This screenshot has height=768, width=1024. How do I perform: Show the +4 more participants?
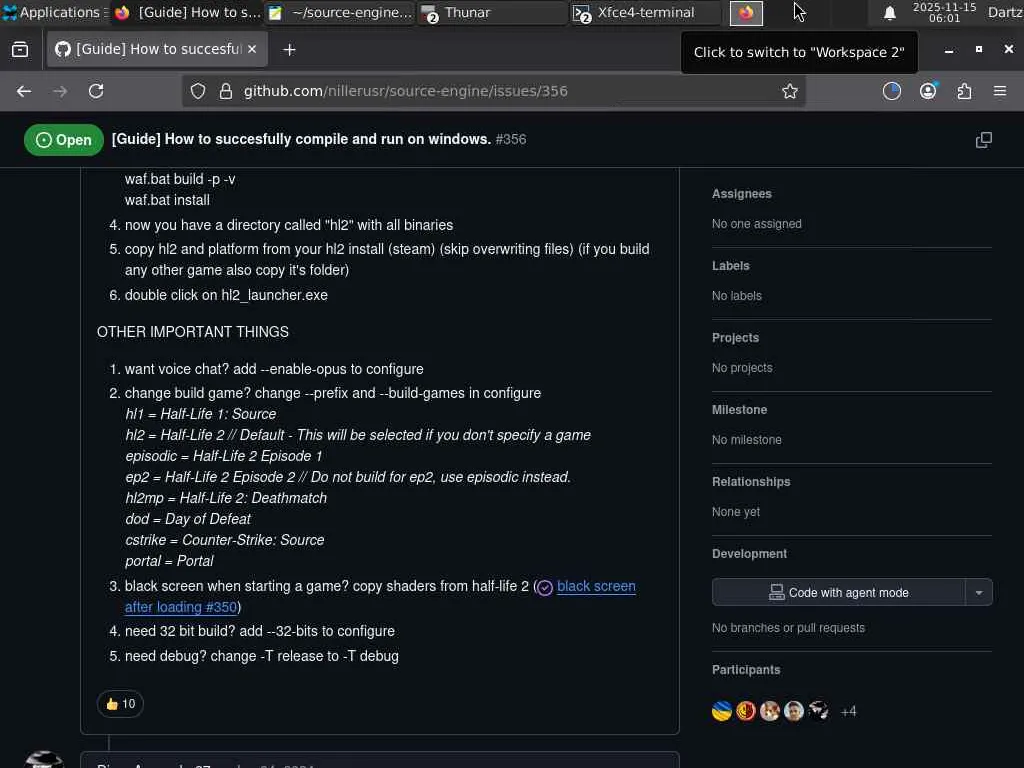click(848, 711)
